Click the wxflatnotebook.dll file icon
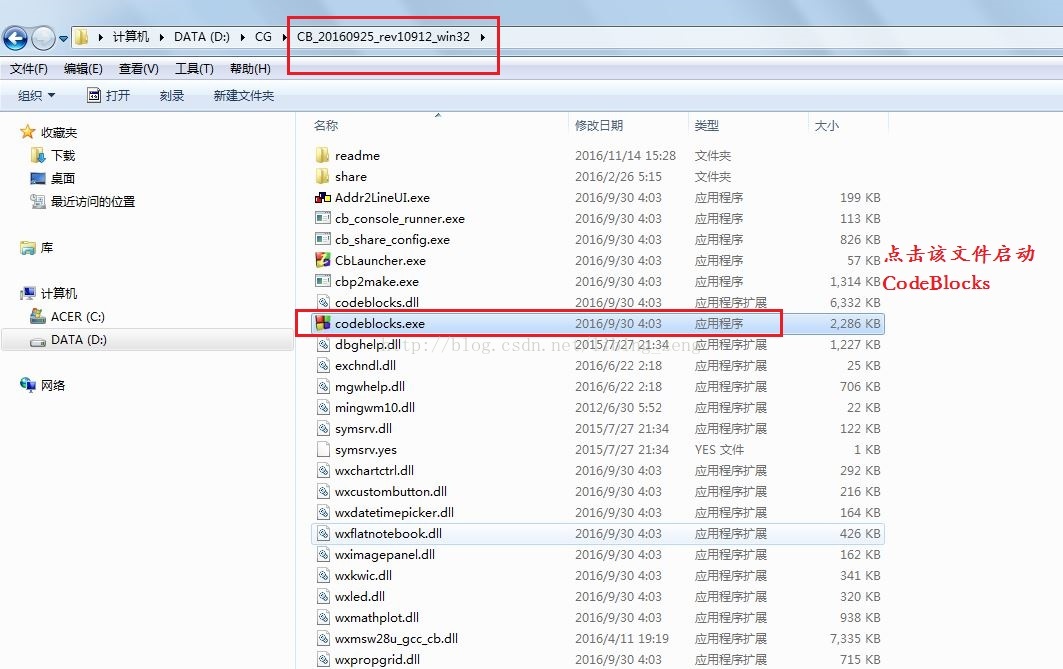The width and height of the screenshot is (1063, 669). click(x=323, y=533)
